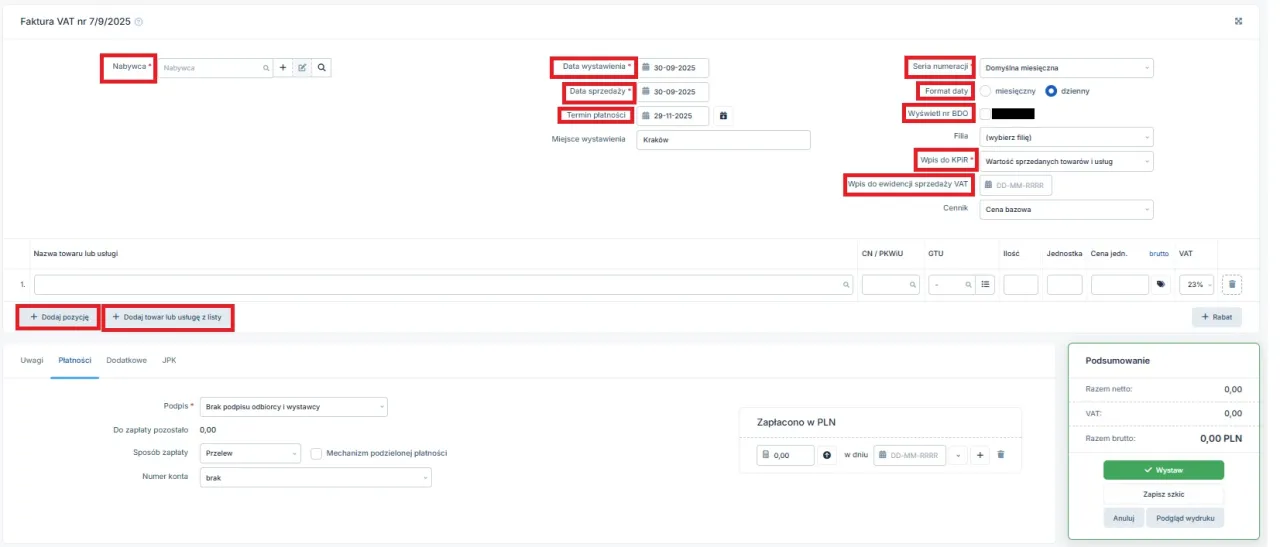This screenshot has height=547, width=1280.
Task: Open calendar icon for Data wystawienia
Action: (646, 68)
